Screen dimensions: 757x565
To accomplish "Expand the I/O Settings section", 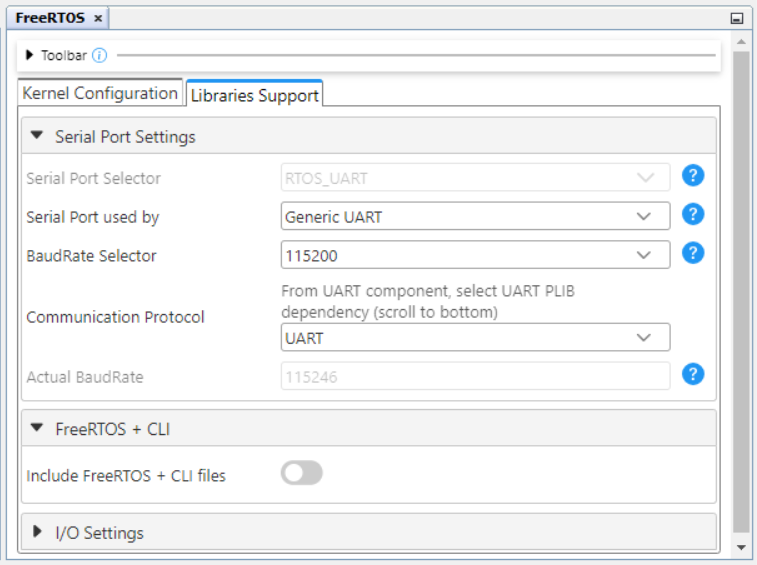I will pyautogui.click(x=37, y=532).
